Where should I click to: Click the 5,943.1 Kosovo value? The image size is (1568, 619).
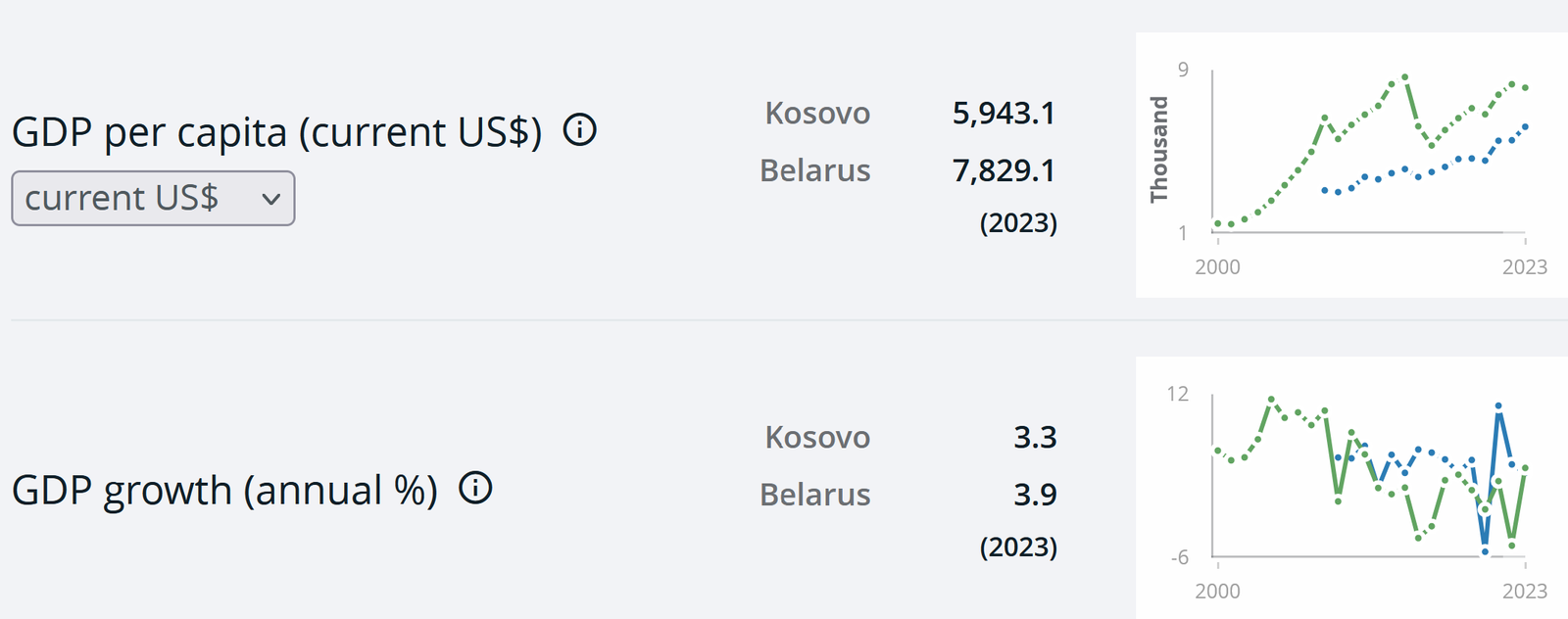point(1004,114)
